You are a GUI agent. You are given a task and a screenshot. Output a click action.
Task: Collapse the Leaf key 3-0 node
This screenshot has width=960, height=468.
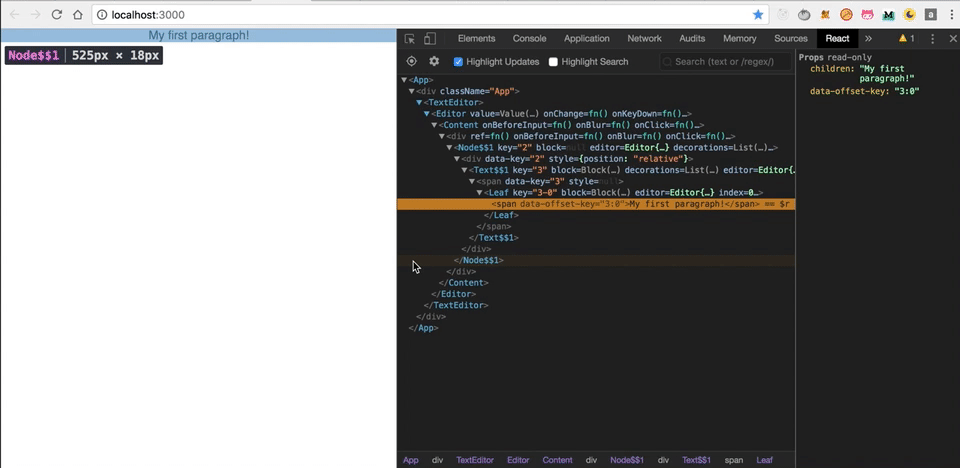[479, 193]
